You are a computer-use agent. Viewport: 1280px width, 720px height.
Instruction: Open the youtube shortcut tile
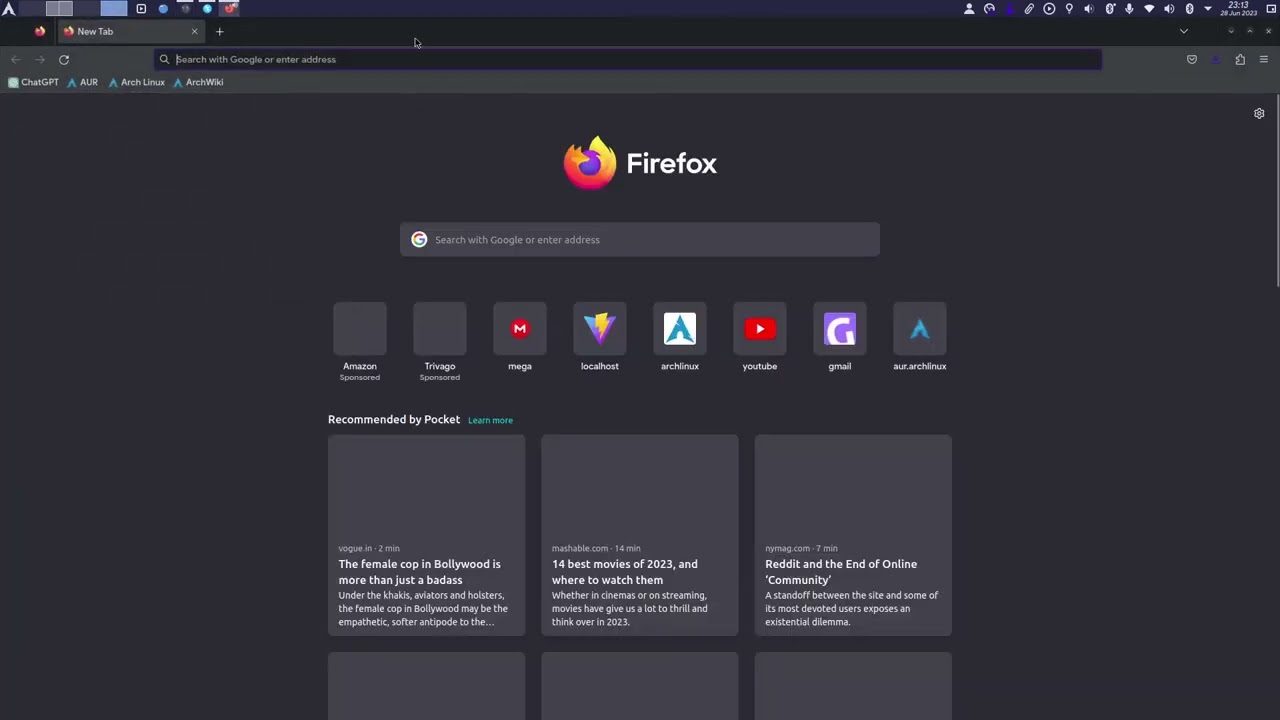point(760,338)
